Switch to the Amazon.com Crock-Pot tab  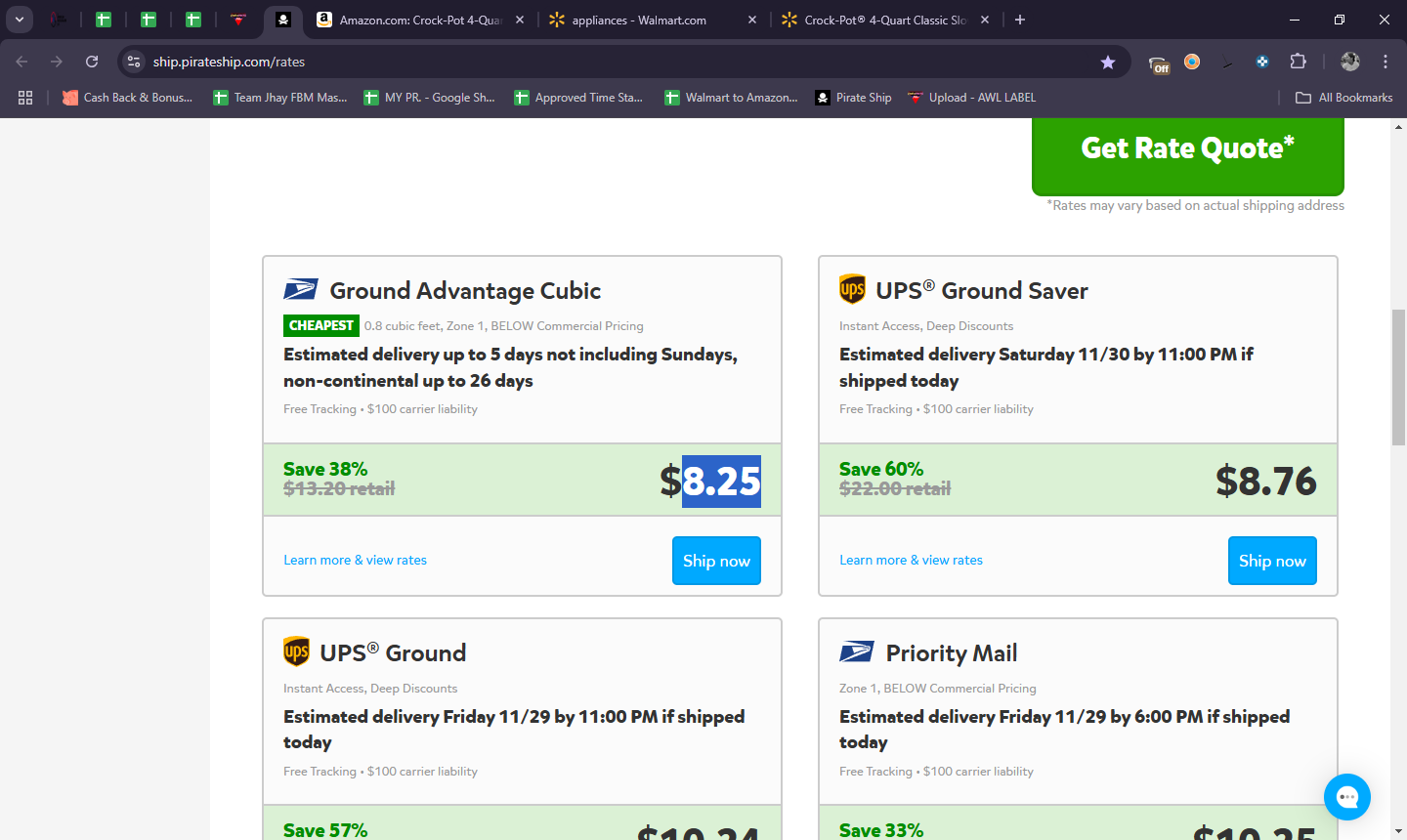[420, 20]
